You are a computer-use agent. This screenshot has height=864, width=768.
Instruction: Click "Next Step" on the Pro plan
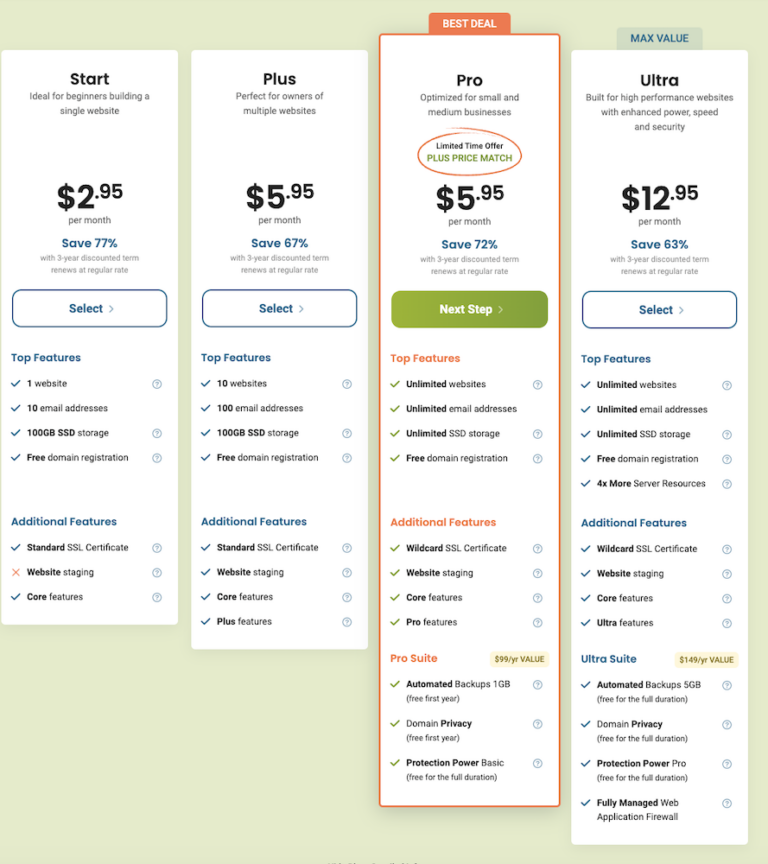click(x=469, y=310)
